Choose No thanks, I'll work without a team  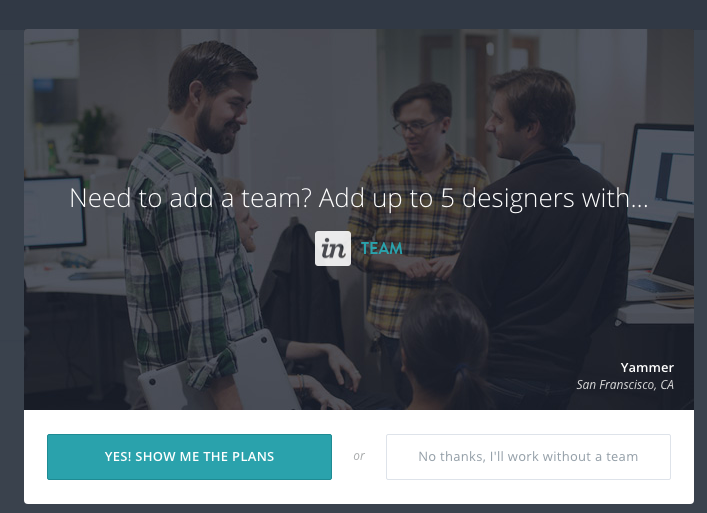(528, 457)
